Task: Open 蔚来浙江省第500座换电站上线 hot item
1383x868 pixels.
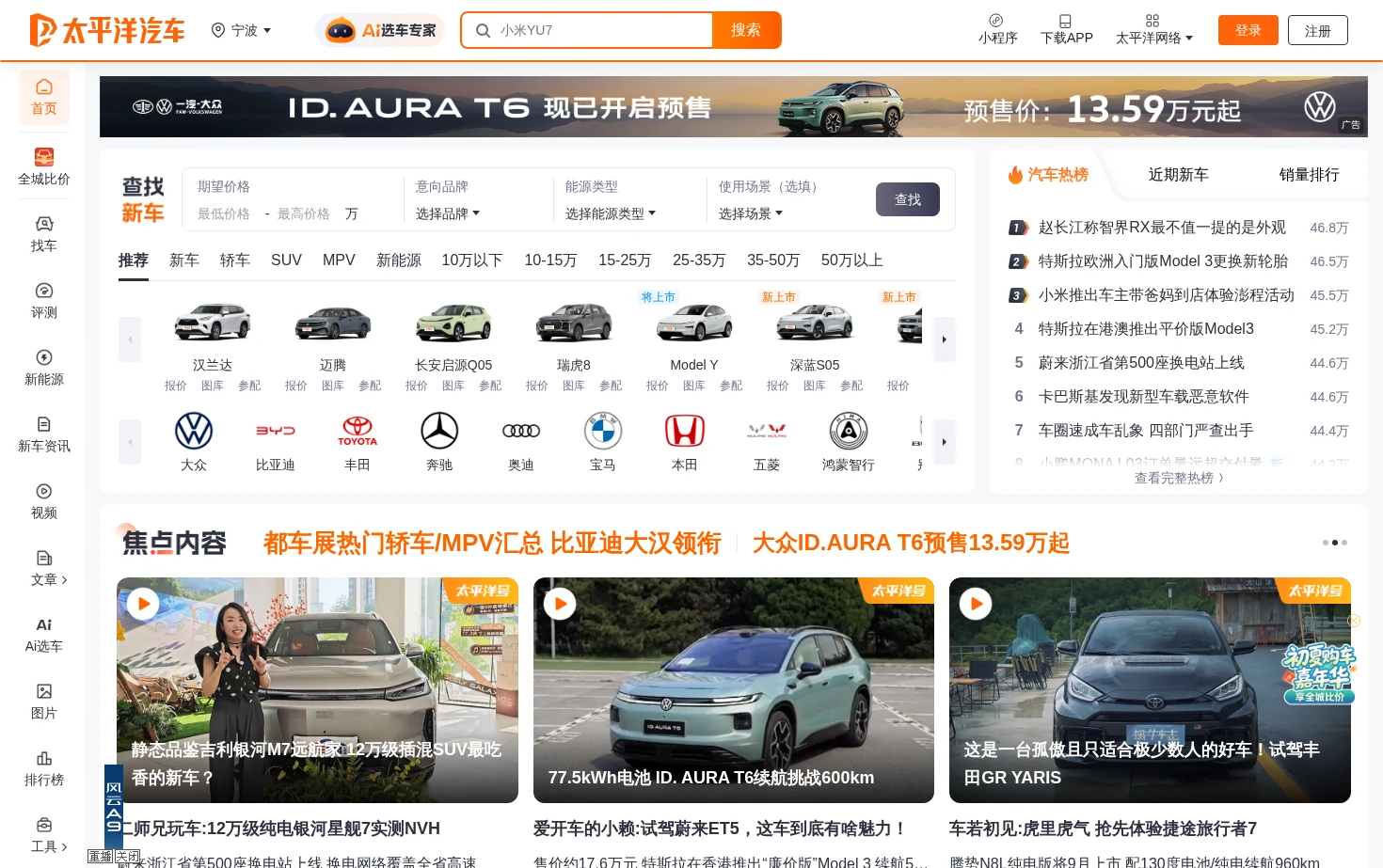Action: (x=1141, y=362)
